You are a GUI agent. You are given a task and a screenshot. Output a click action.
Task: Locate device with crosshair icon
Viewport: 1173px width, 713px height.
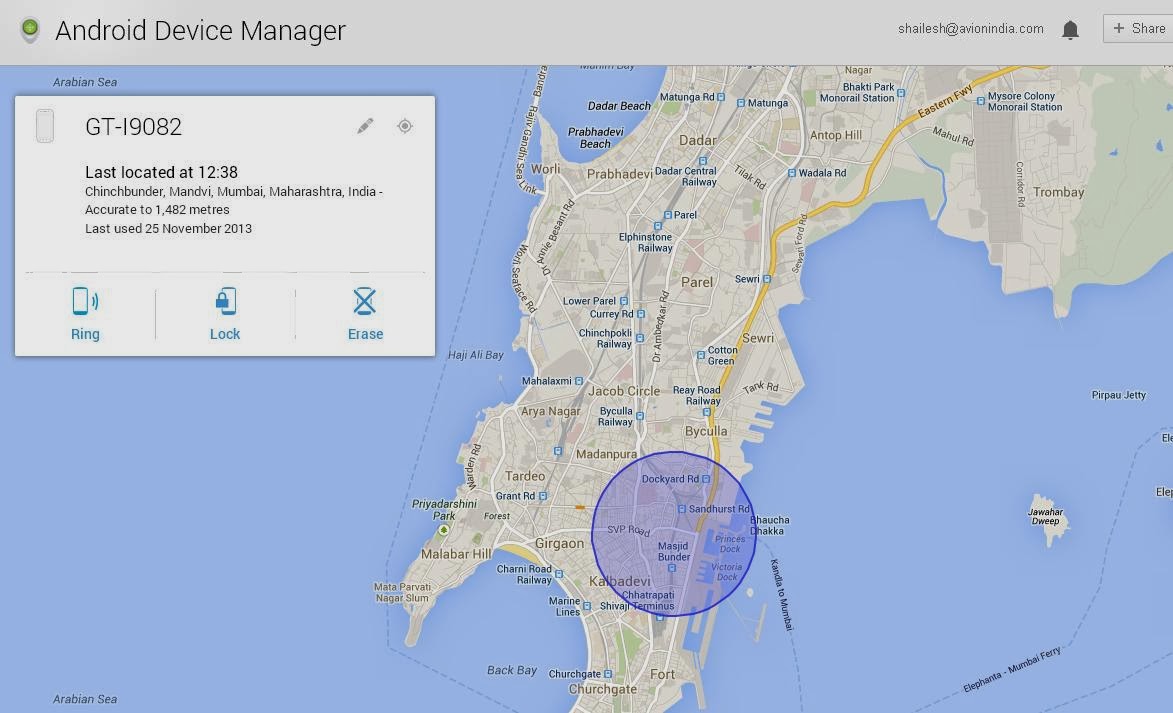pos(405,126)
